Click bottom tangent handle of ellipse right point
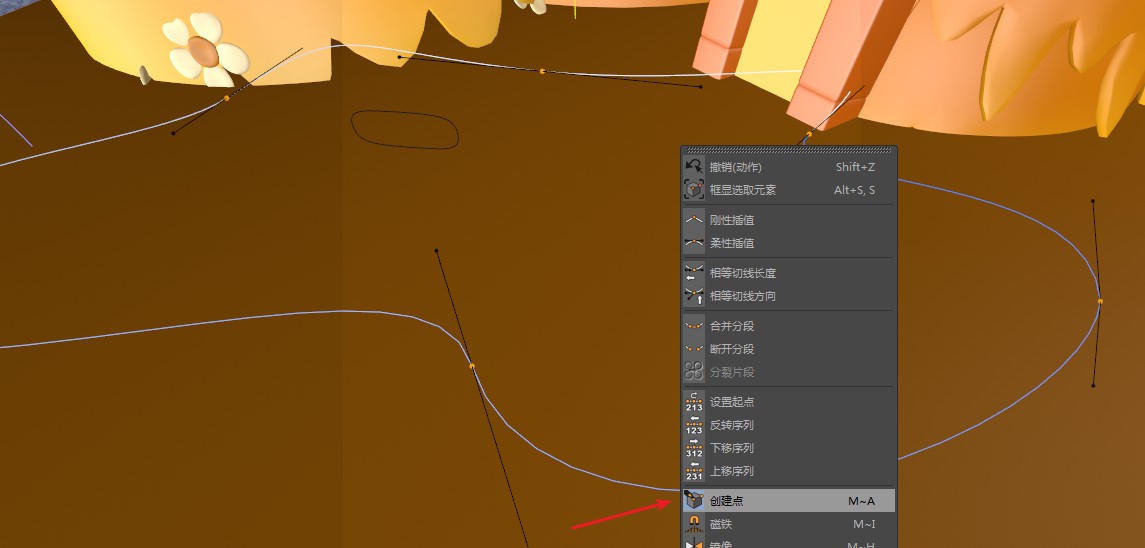The height and width of the screenshot is (548, 1145). tap(1093, 385)
